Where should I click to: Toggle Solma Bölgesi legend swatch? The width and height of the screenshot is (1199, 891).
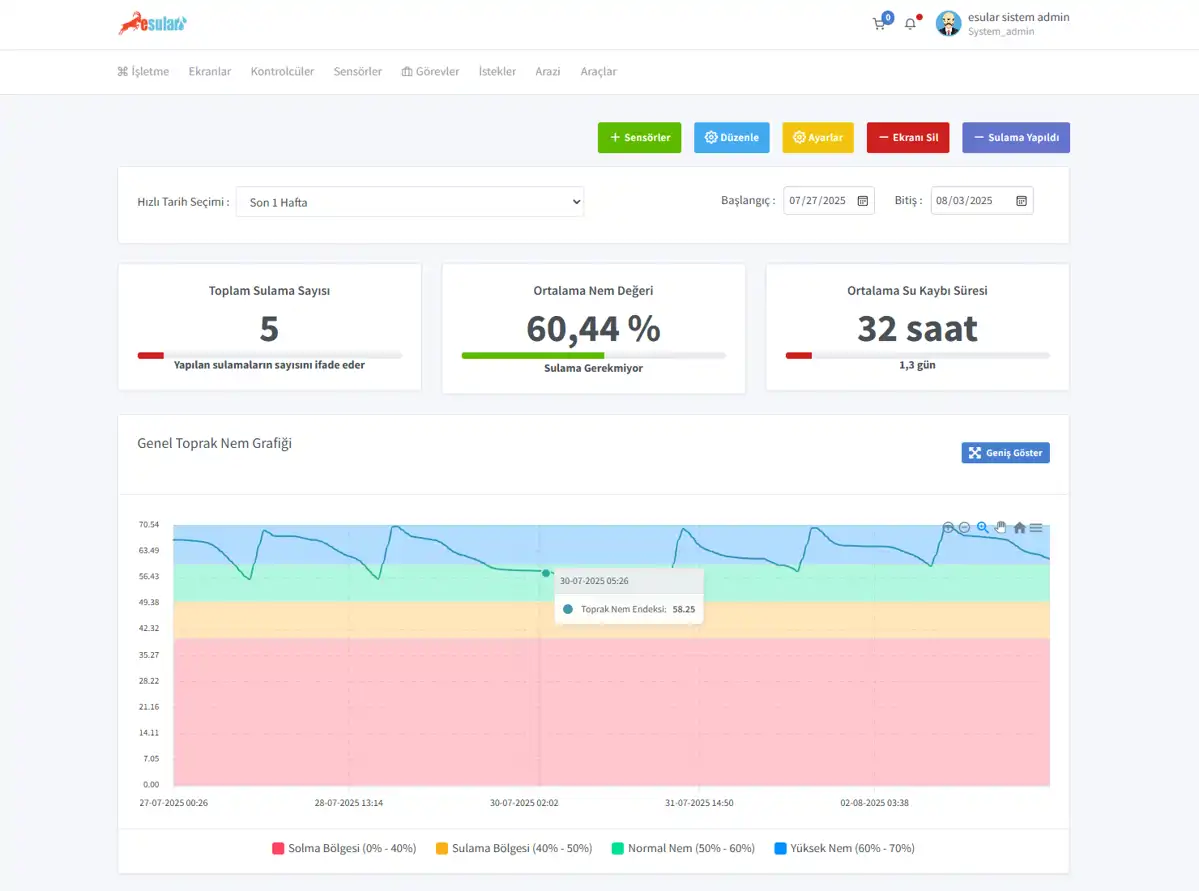coord(278,848)
